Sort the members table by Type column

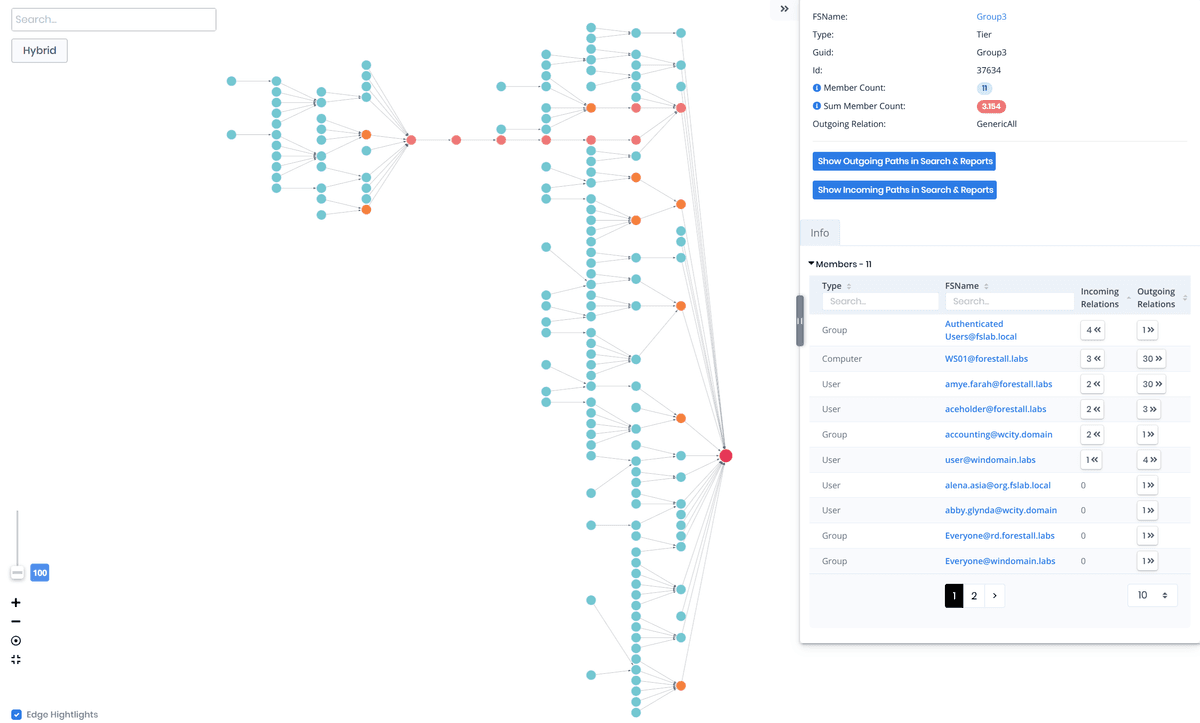(x=850, y=285)
